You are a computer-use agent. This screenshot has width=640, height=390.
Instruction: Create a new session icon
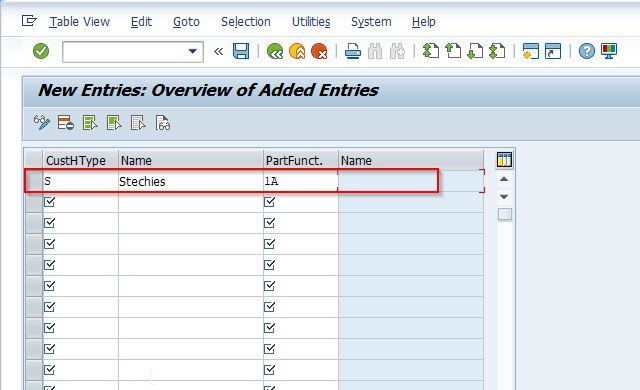[x=531, y=51]
